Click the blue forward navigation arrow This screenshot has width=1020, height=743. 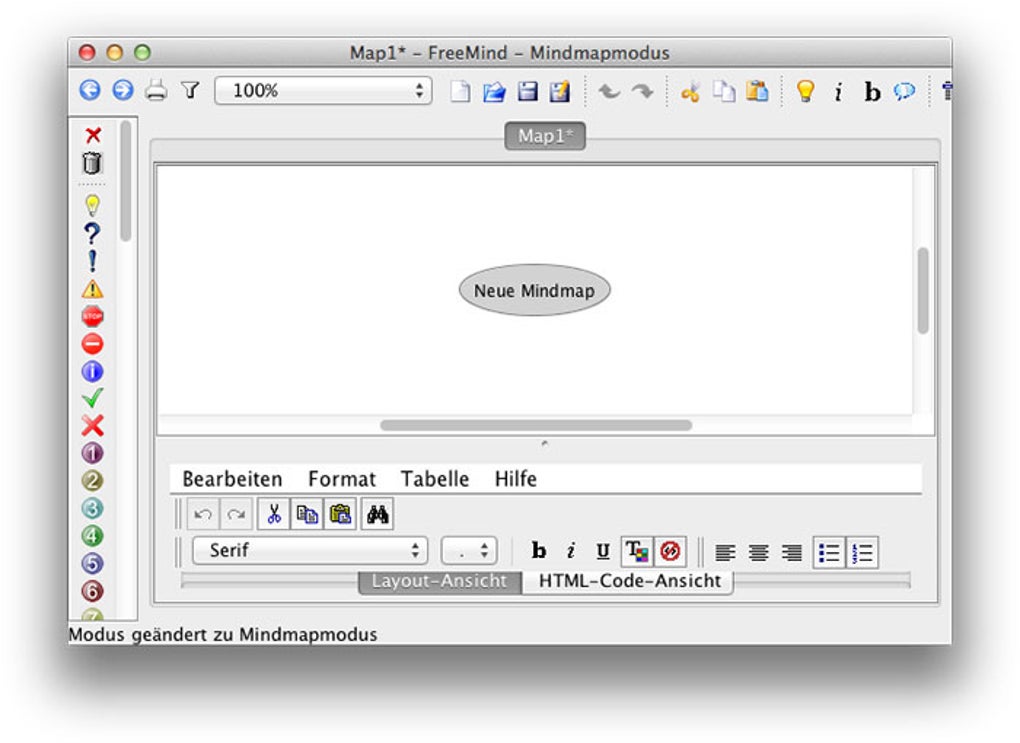(x=122, y=90)
